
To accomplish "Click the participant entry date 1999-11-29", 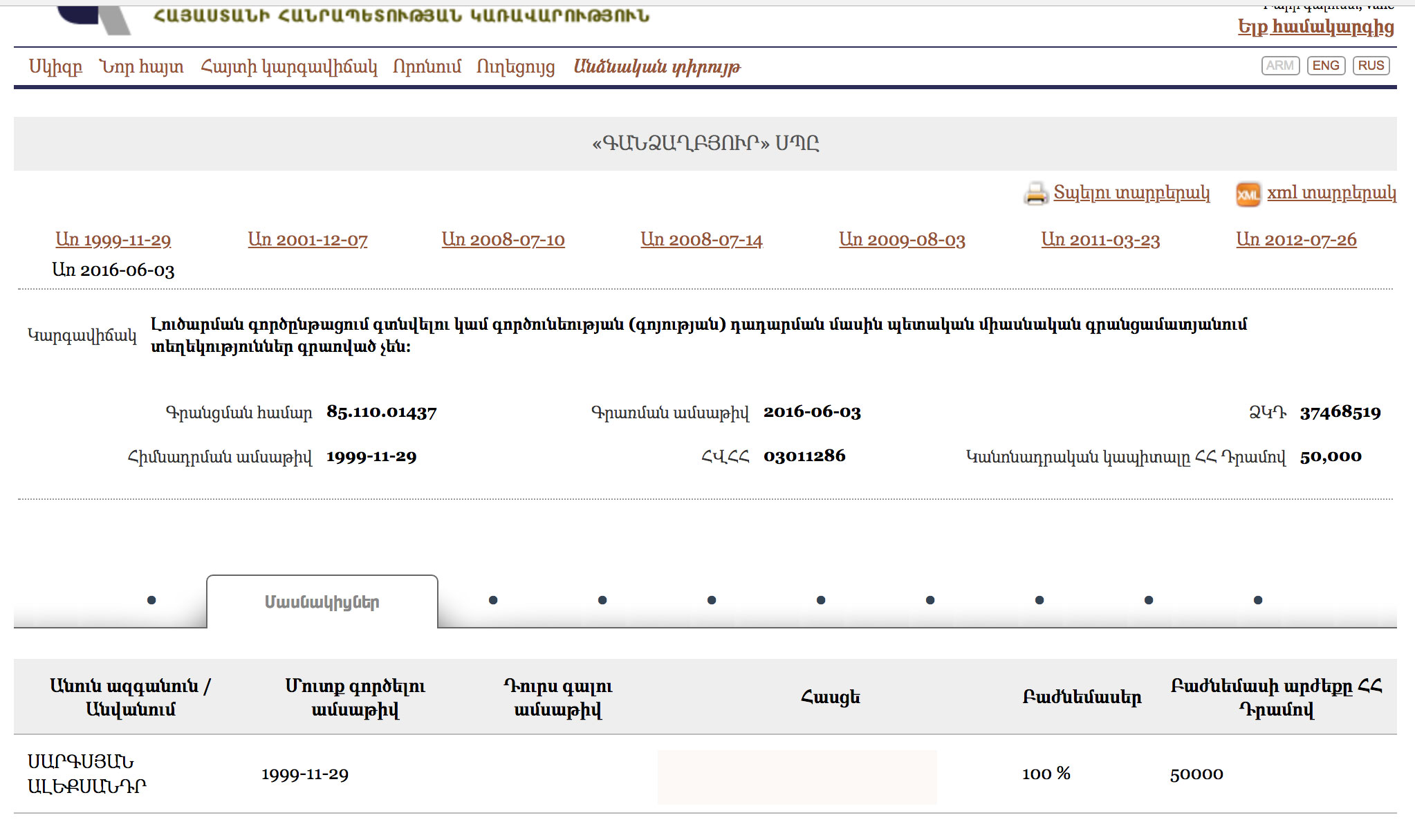I will (305, 774).
